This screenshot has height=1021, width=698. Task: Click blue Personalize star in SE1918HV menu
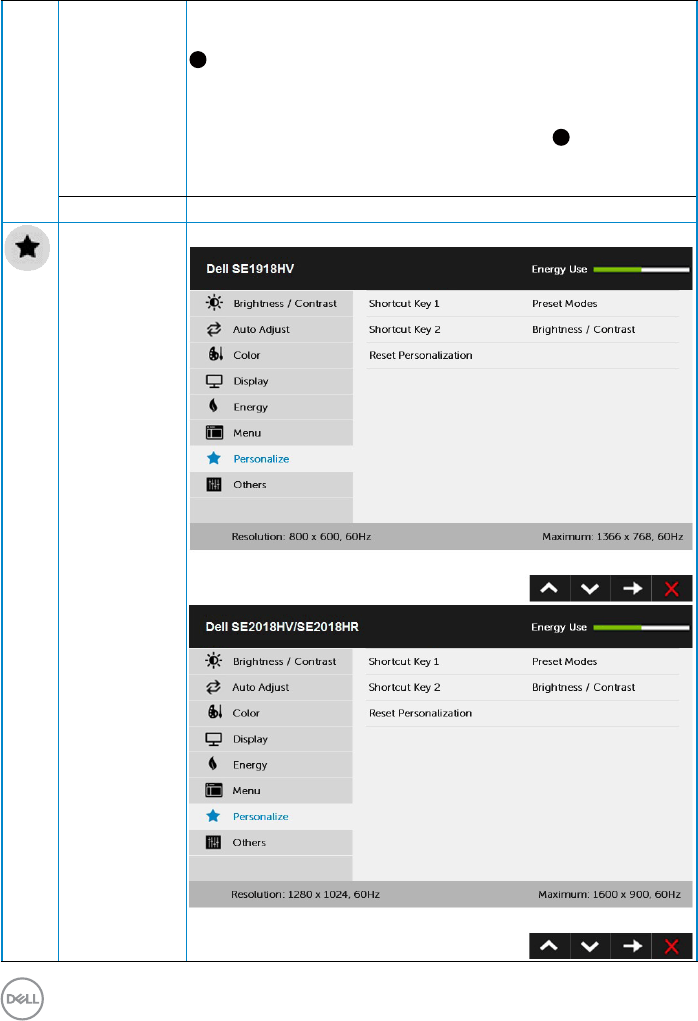(214, 458)
